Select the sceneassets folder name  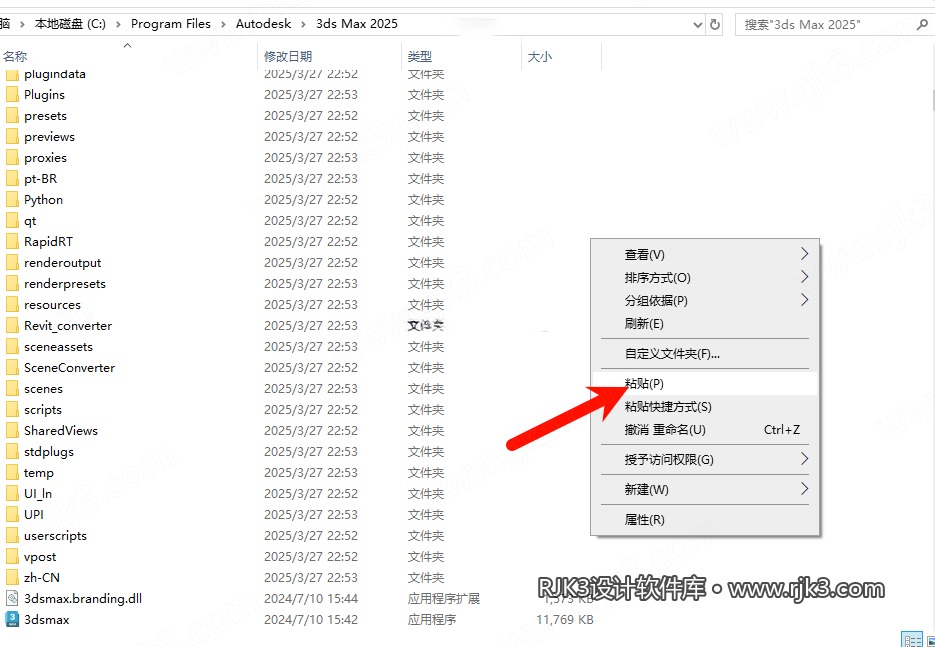tap(58, 346)
